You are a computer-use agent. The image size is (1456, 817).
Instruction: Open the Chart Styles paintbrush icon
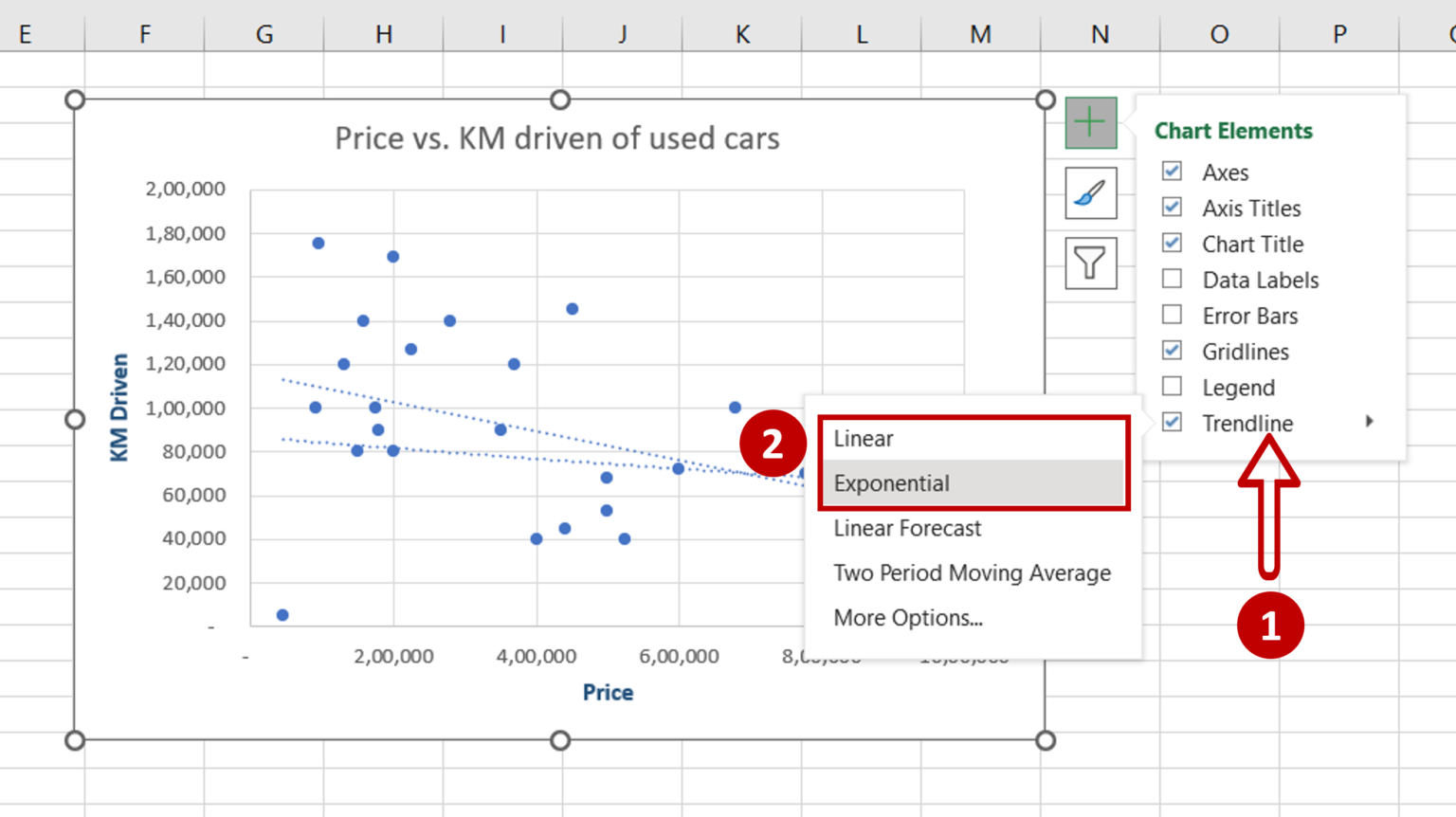click(1090, 192)
